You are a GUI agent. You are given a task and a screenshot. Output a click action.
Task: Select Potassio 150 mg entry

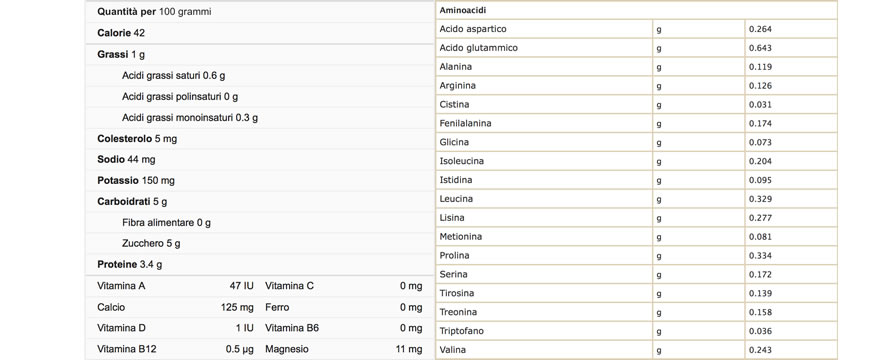[260, 181]
